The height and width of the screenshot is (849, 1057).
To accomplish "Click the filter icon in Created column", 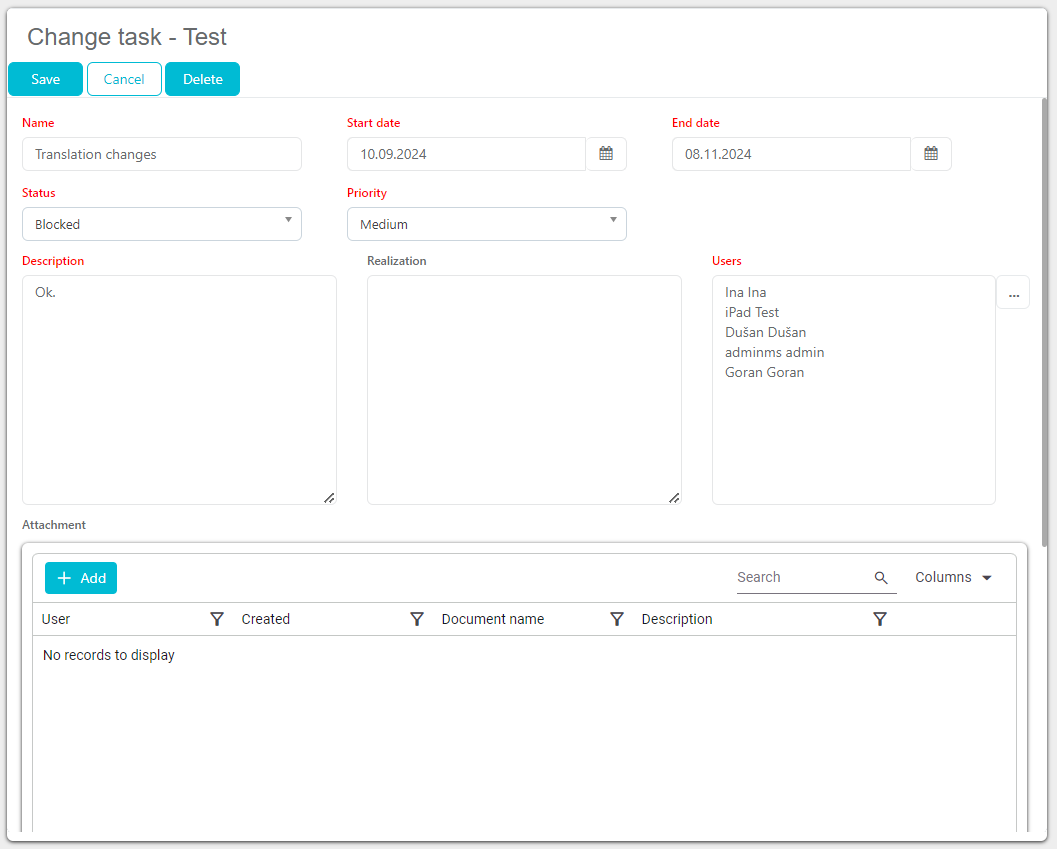I will point(417,619).
